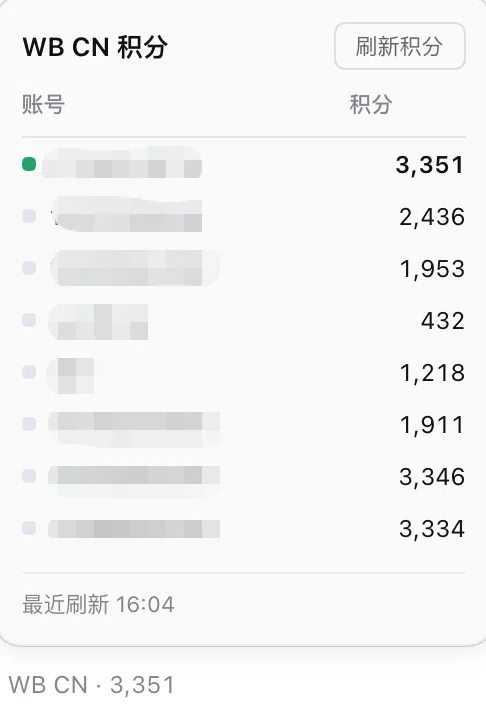Click the 账号 column header
Screen dimensions: 486x712
[44, 104]
